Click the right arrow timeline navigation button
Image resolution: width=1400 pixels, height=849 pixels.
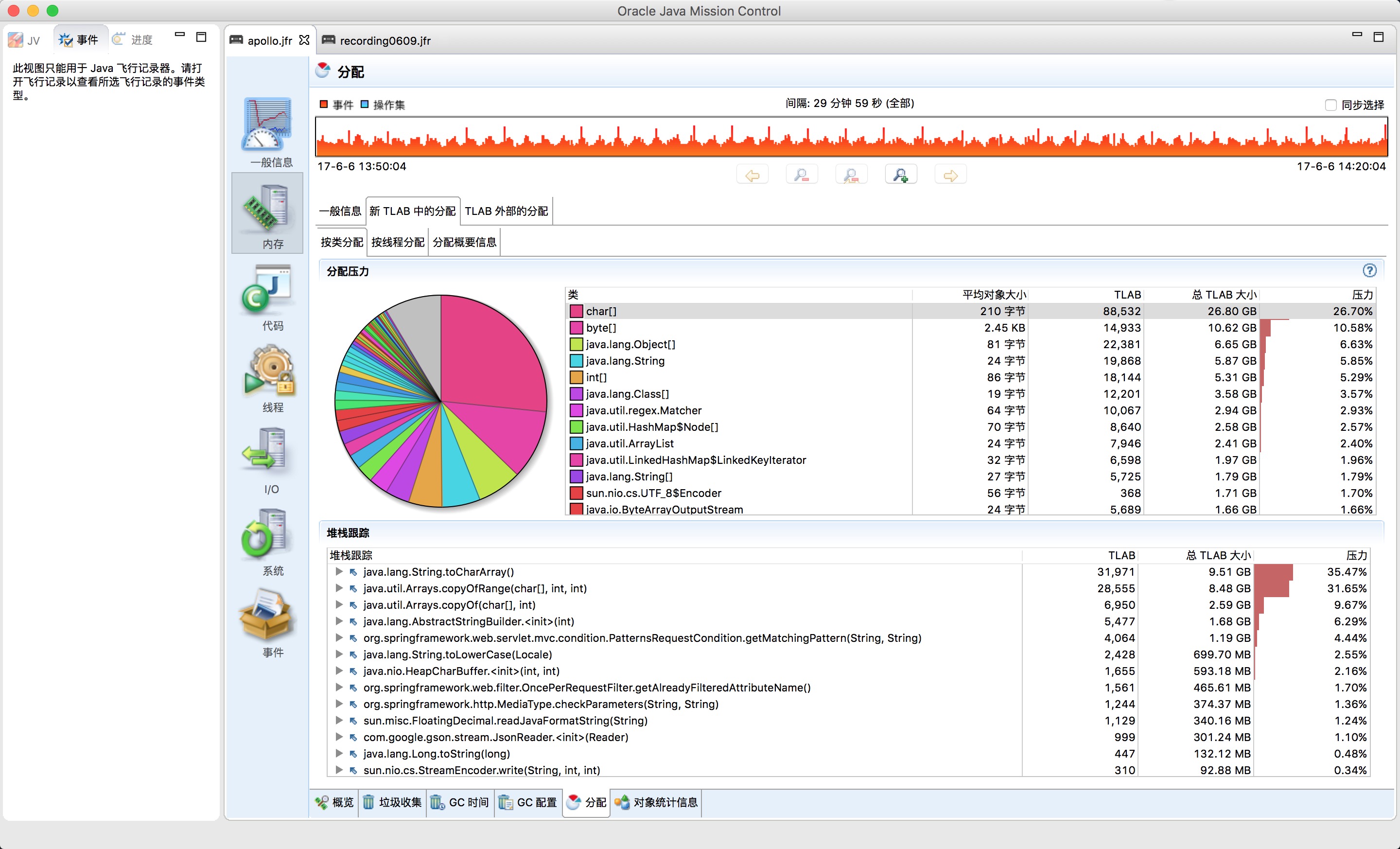point(950,175)
